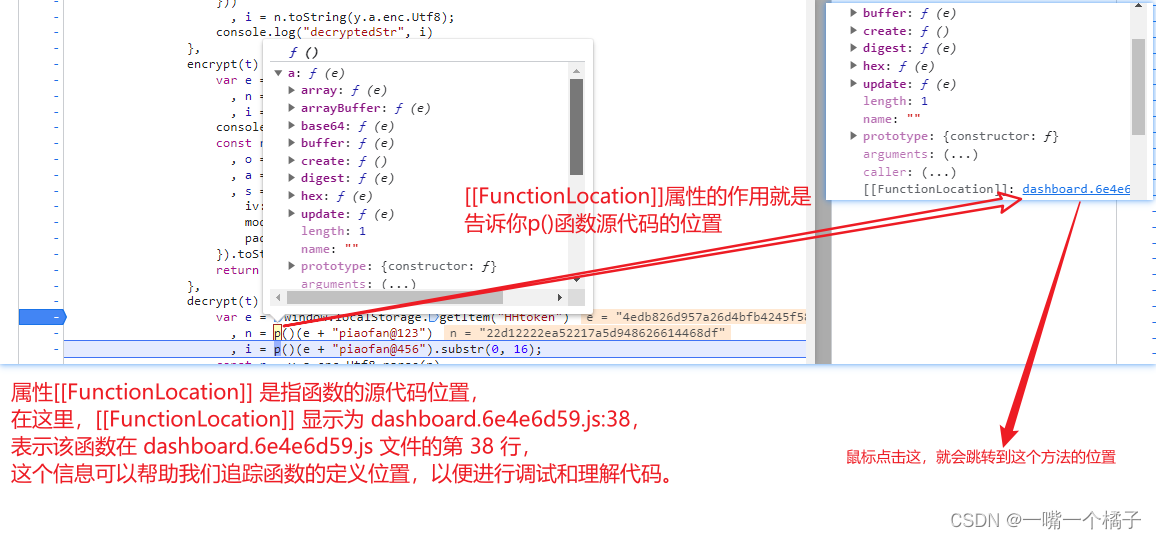Image resolution: width=1156 pixels, height=539 pixels.
Task: Click the popup's scroll-up arrow
Action: [577, 71]
